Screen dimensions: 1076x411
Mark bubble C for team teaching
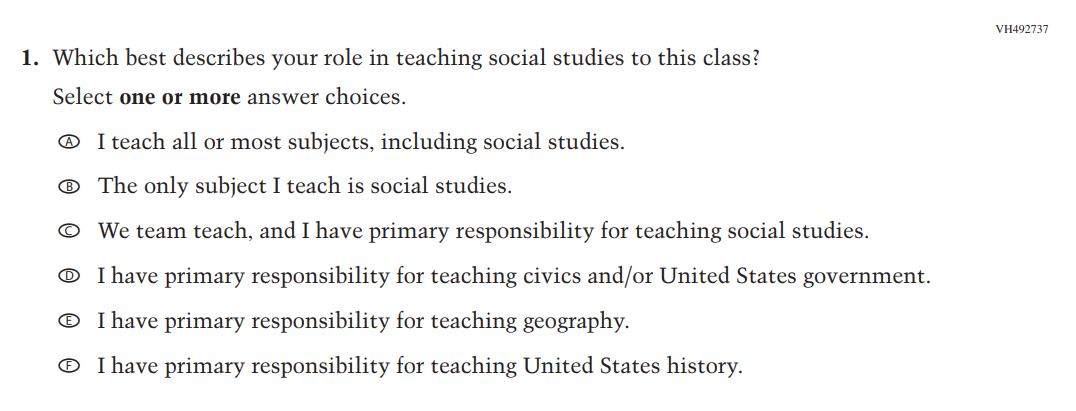pyautogui.click(x=69, y=232)
